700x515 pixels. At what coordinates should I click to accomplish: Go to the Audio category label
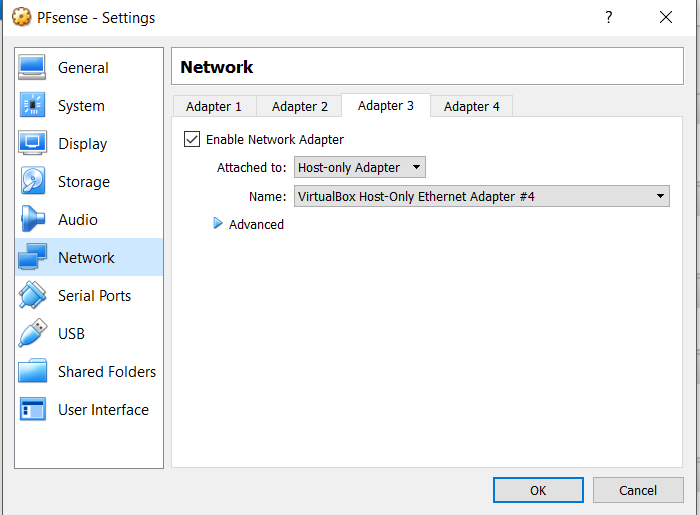pos(78,220)
